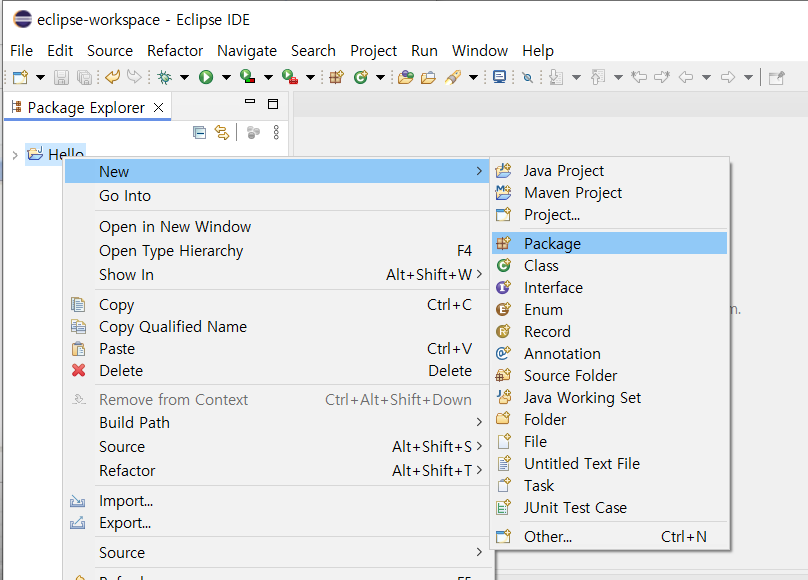This screenshot has width=808, height=580.
Task: Select Source Folder in New submenu
Action: coord(610,376)
